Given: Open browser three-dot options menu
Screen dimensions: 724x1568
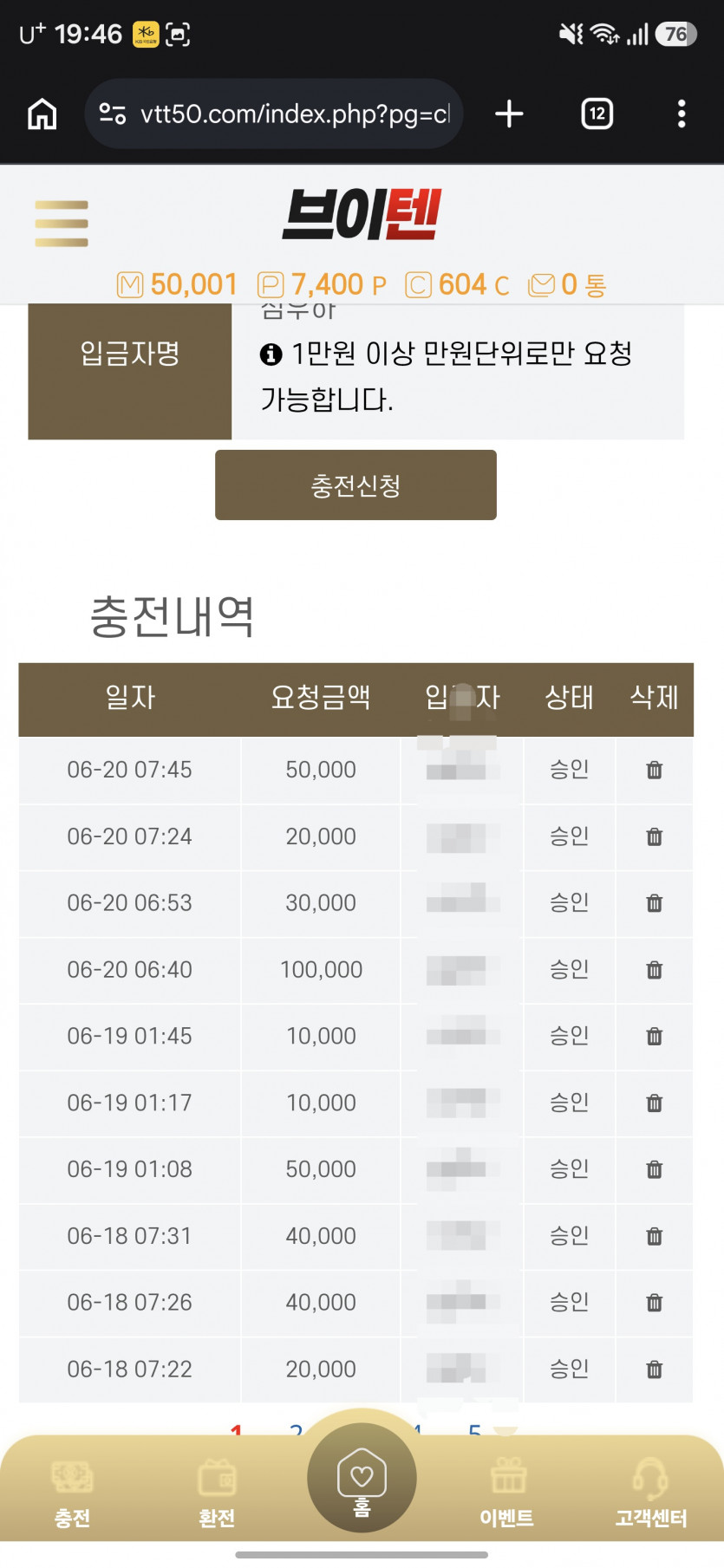Looking at the screenshot, I should pos(682,114).
